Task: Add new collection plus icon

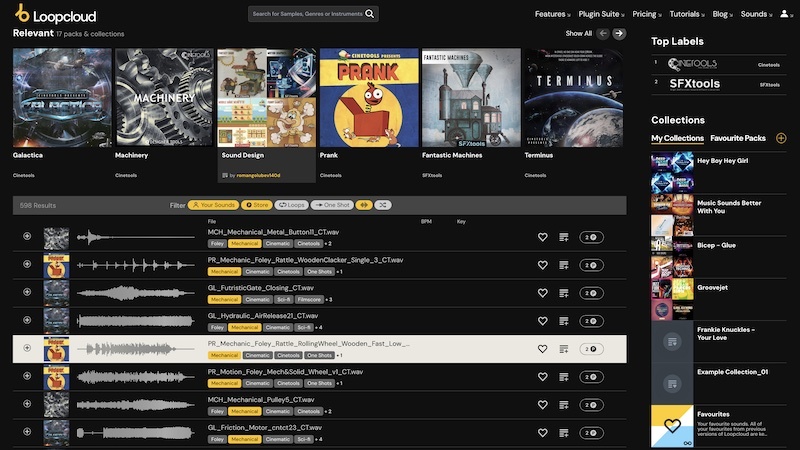Action: tap(781, 138)
